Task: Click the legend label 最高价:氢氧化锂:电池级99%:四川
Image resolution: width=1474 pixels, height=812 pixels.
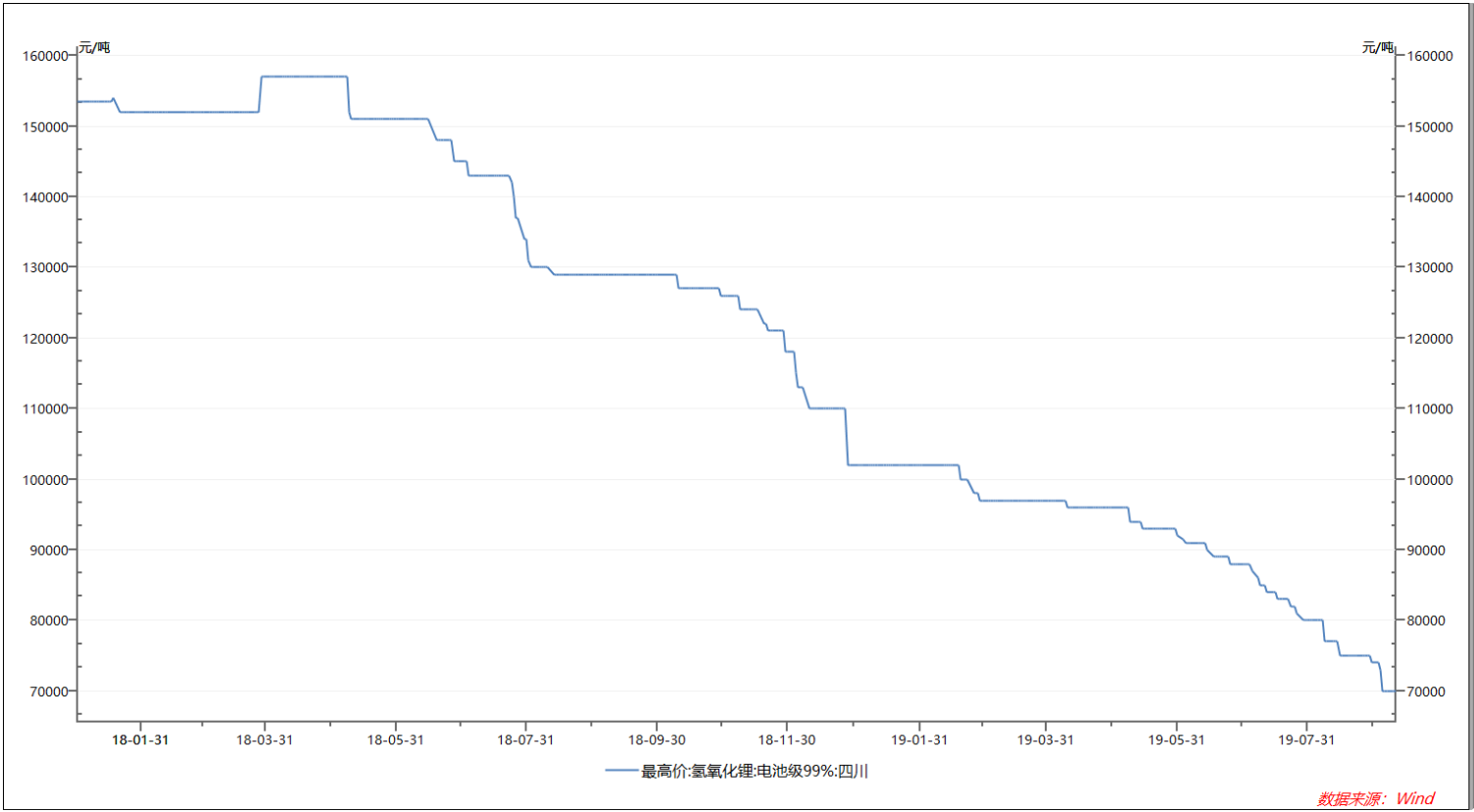Action: click(754, 772)
